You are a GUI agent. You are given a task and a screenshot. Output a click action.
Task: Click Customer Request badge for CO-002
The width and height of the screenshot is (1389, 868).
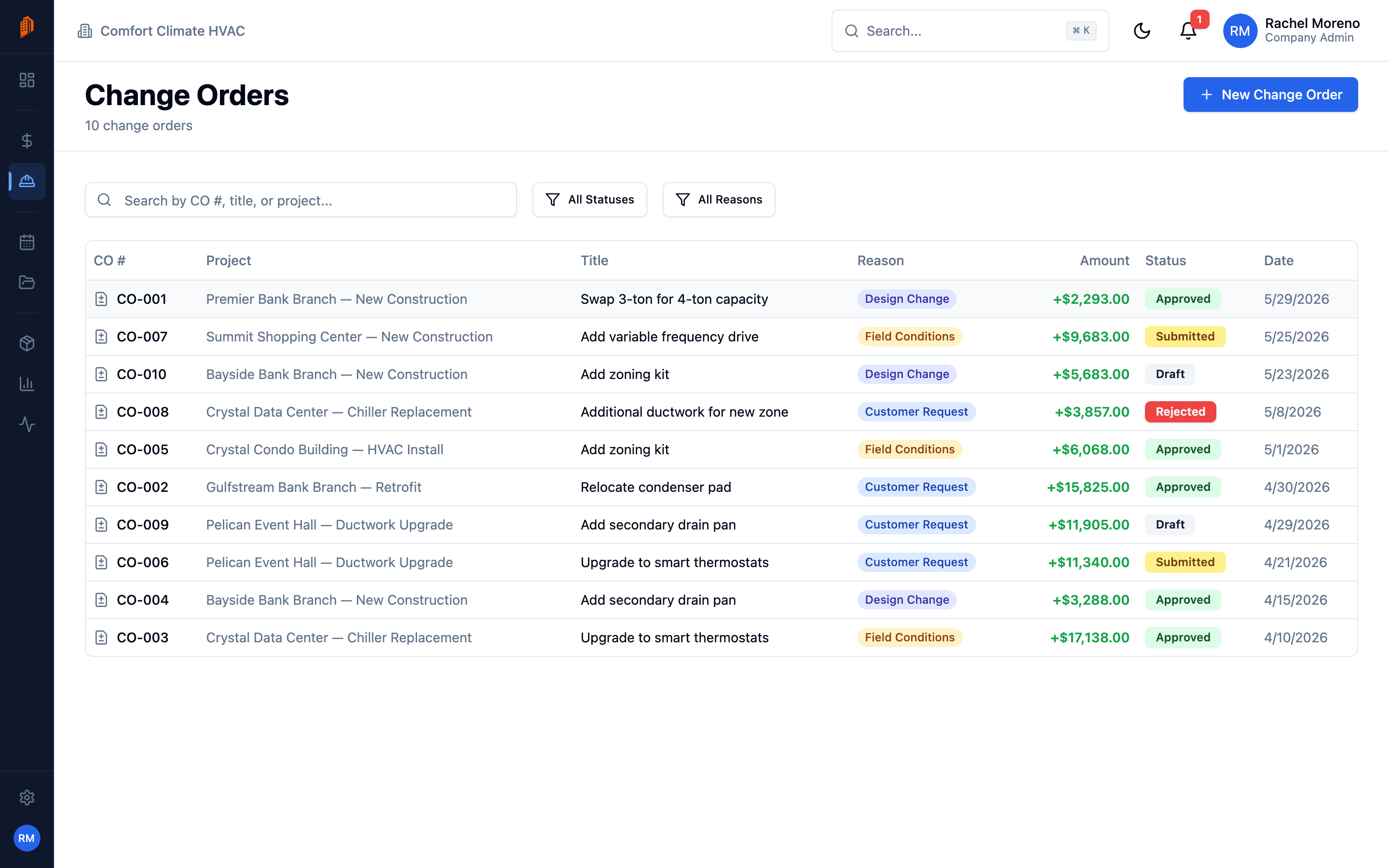click(916, 487)
